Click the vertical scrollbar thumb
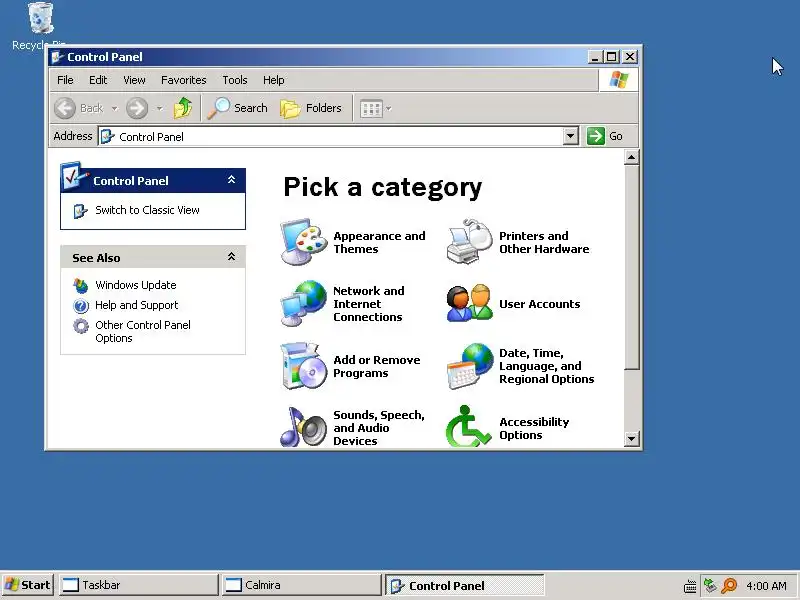 631,267
